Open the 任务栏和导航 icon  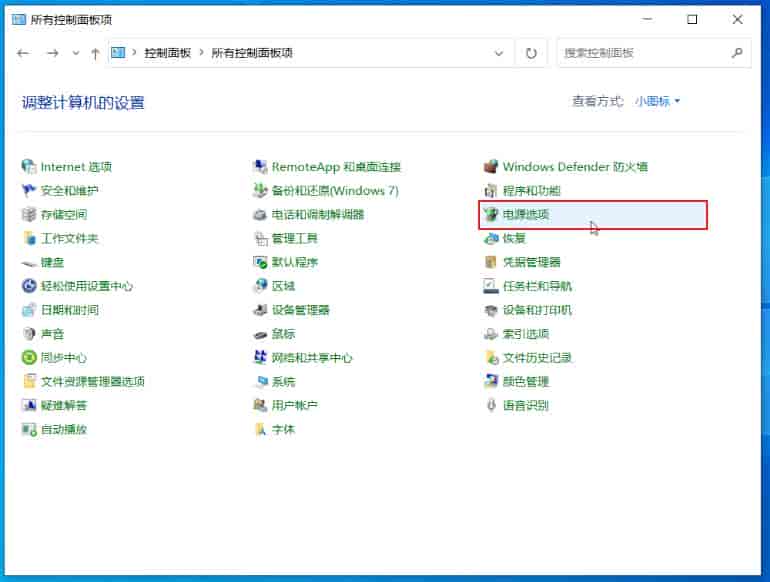[x=491, y=286]
